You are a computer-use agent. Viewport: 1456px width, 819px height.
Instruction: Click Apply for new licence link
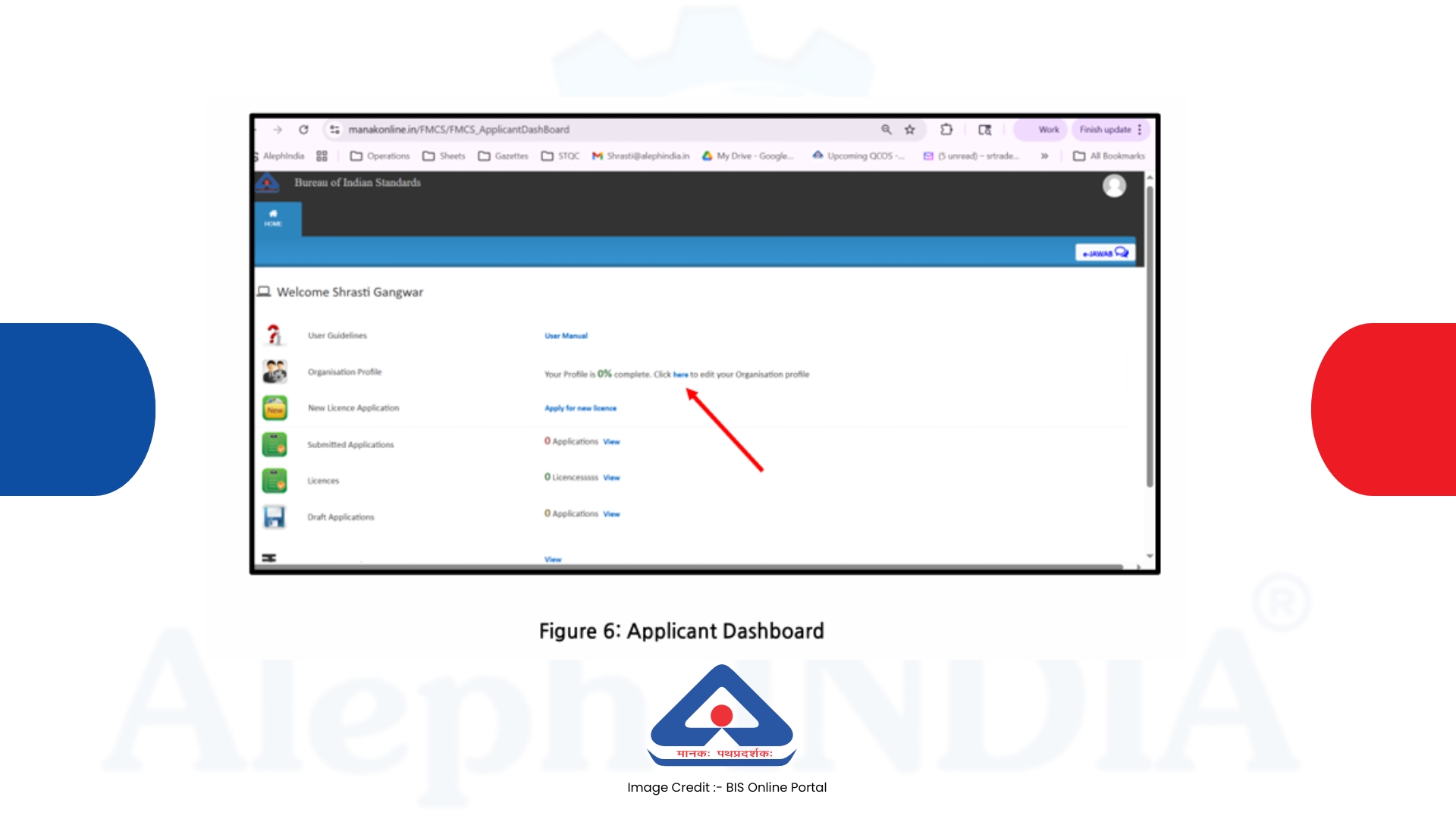580,408
